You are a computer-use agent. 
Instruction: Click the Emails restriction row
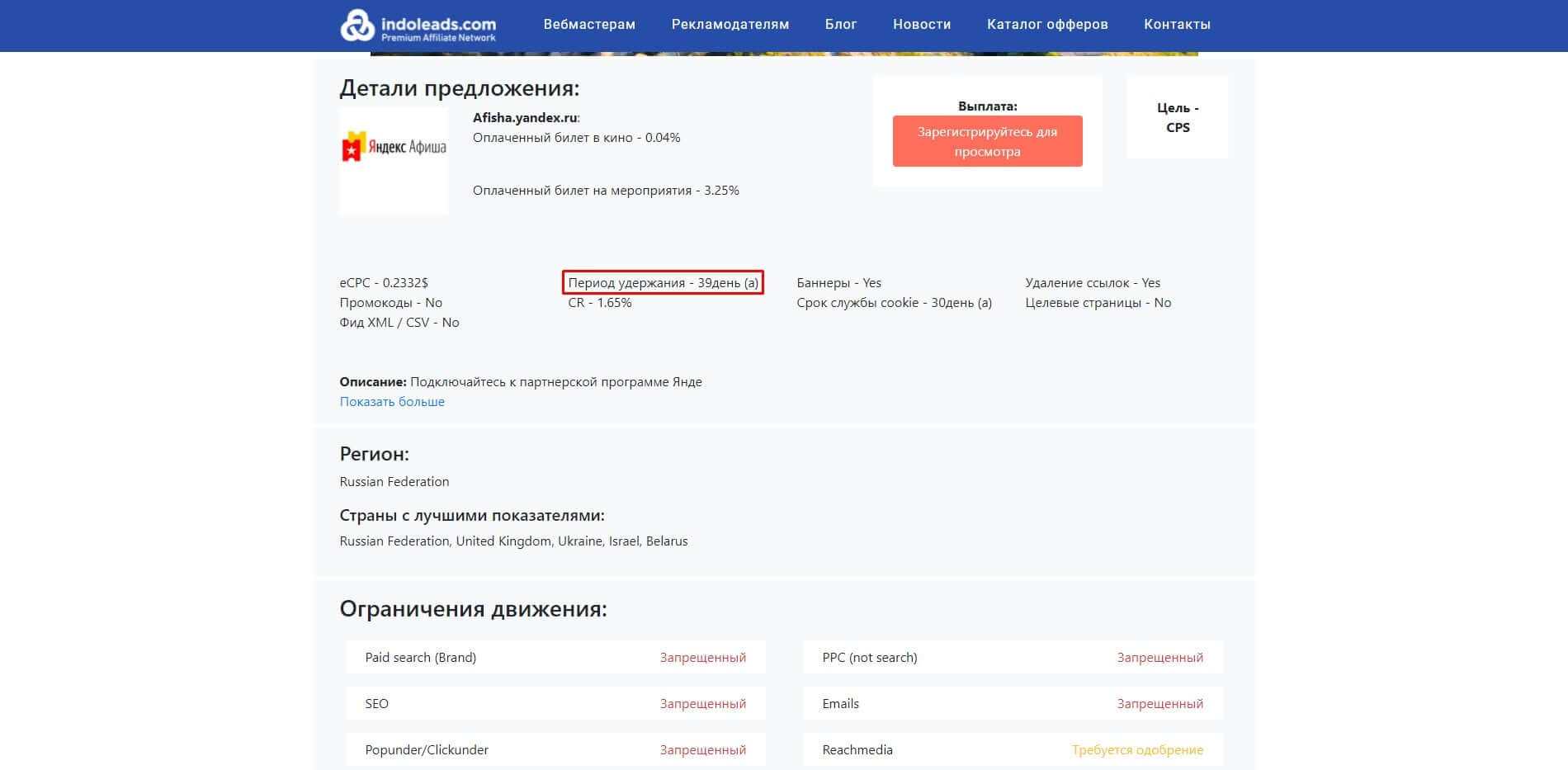point(1012,704)
